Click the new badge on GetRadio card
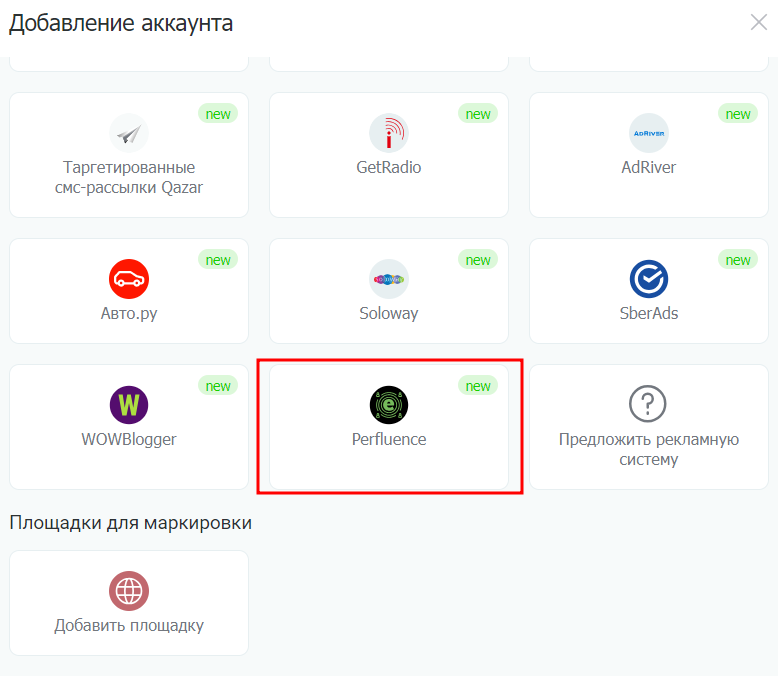 [478, 114]
